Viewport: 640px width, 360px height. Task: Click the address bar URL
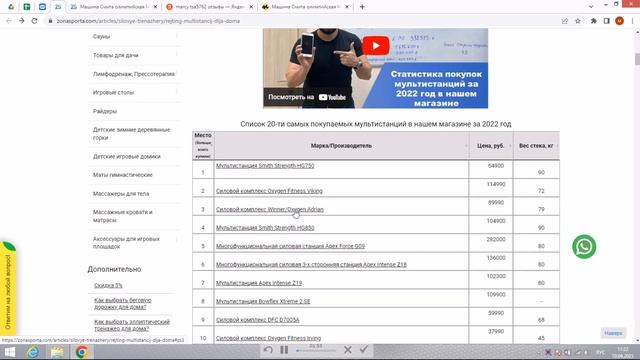click(x=148, y=21)
